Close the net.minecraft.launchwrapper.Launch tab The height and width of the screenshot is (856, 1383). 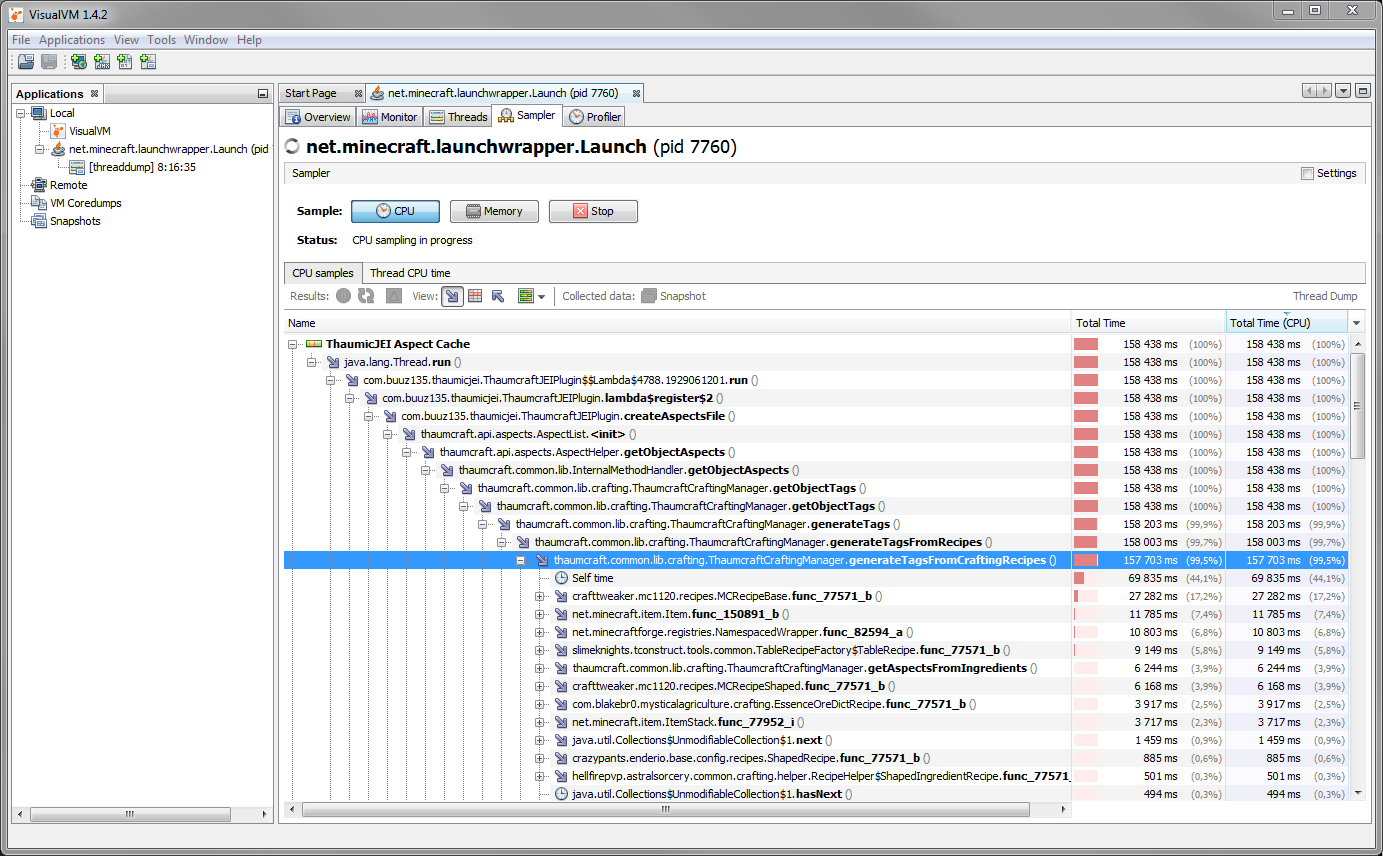635,94
